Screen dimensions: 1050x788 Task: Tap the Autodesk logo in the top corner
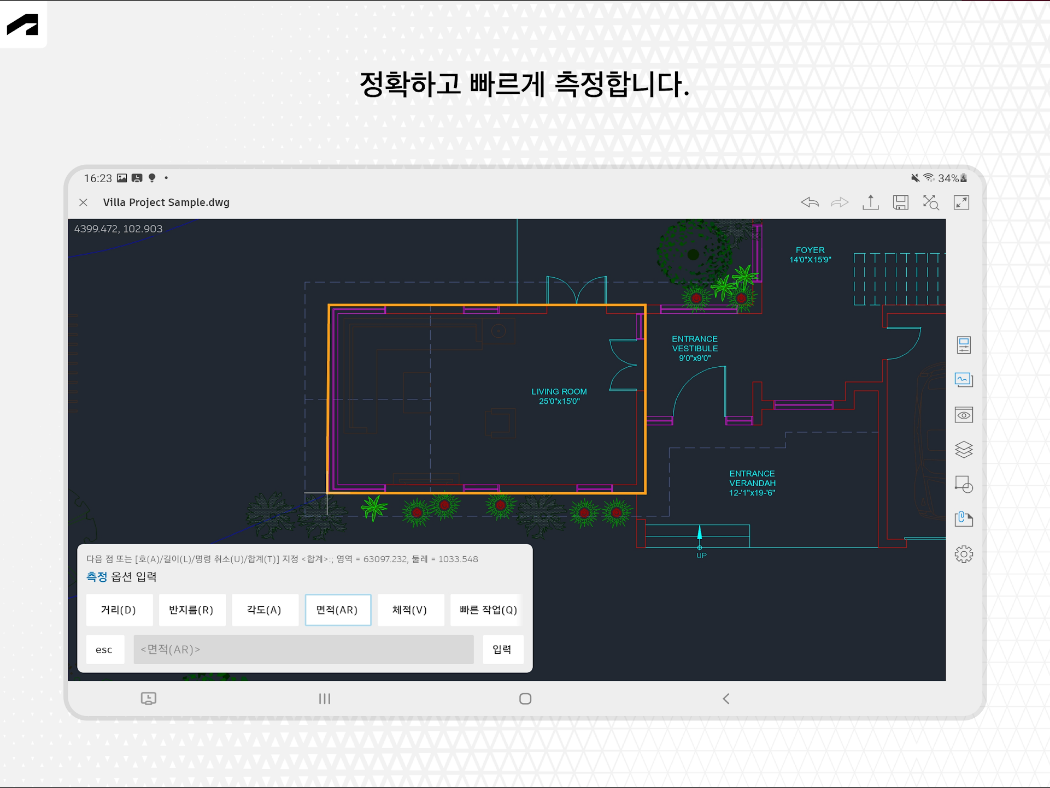click(x=23, y=24)
